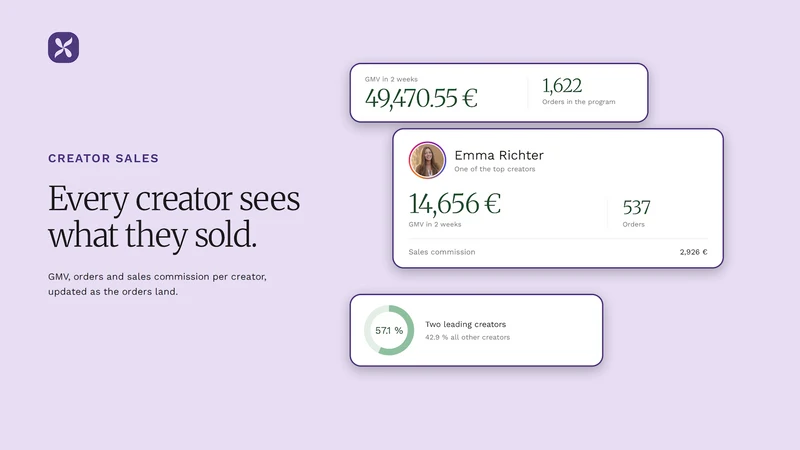Click the Orders caption under 537
The image size is (800, 450).
[634, 224]
